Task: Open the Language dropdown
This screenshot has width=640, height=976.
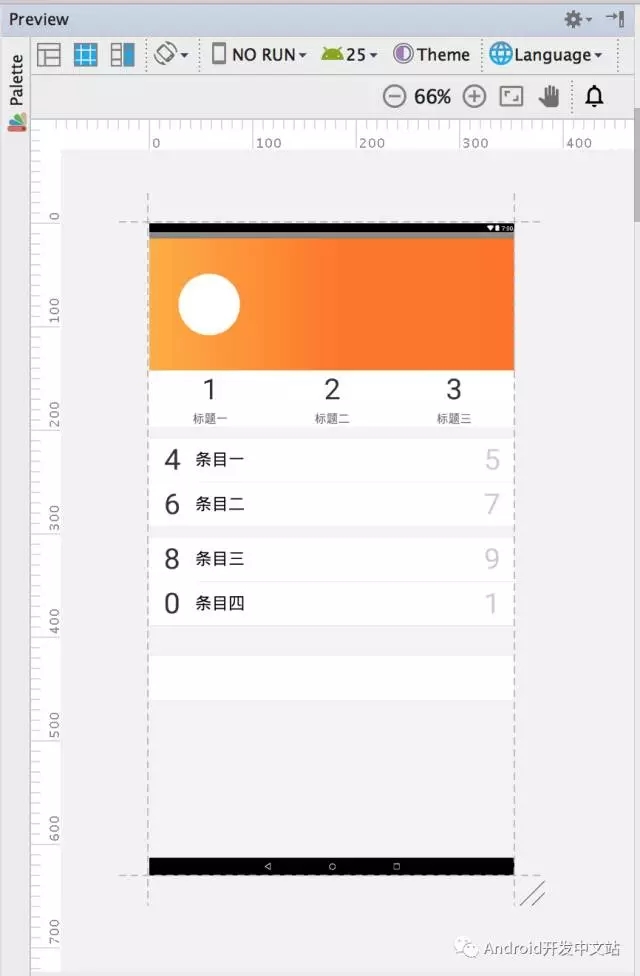Action: click(546, 55)
